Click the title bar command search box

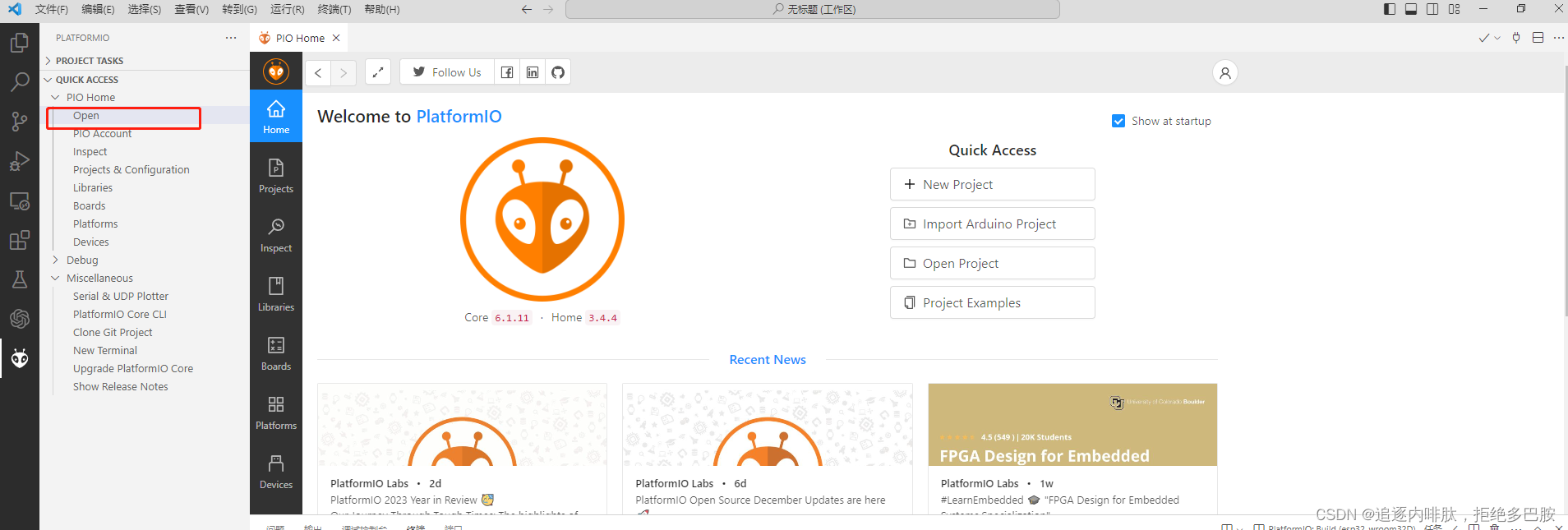coord(813,9)
